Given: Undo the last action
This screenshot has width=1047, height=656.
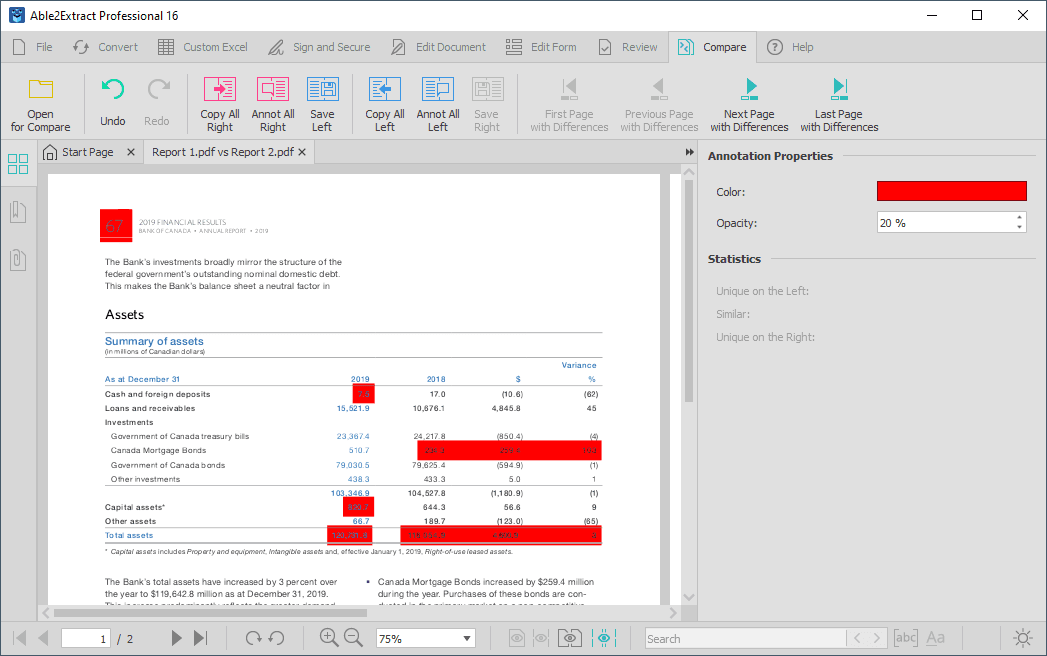Looking at the screenshot, I should [x=113, y=102].
